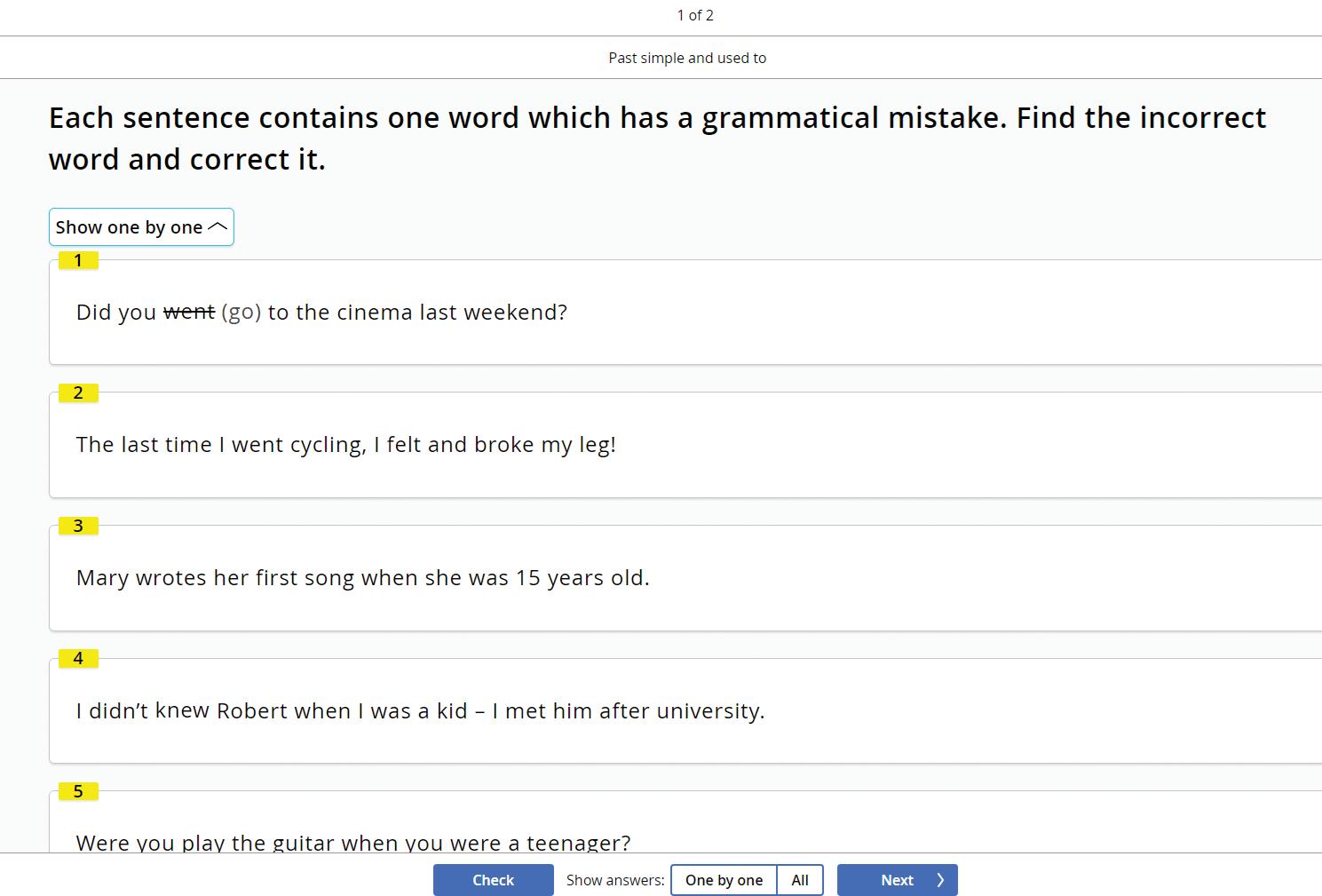The image size is (1322, 896).
Task: Click 'Past simple and used to' title
Action: tap(687, 58)
